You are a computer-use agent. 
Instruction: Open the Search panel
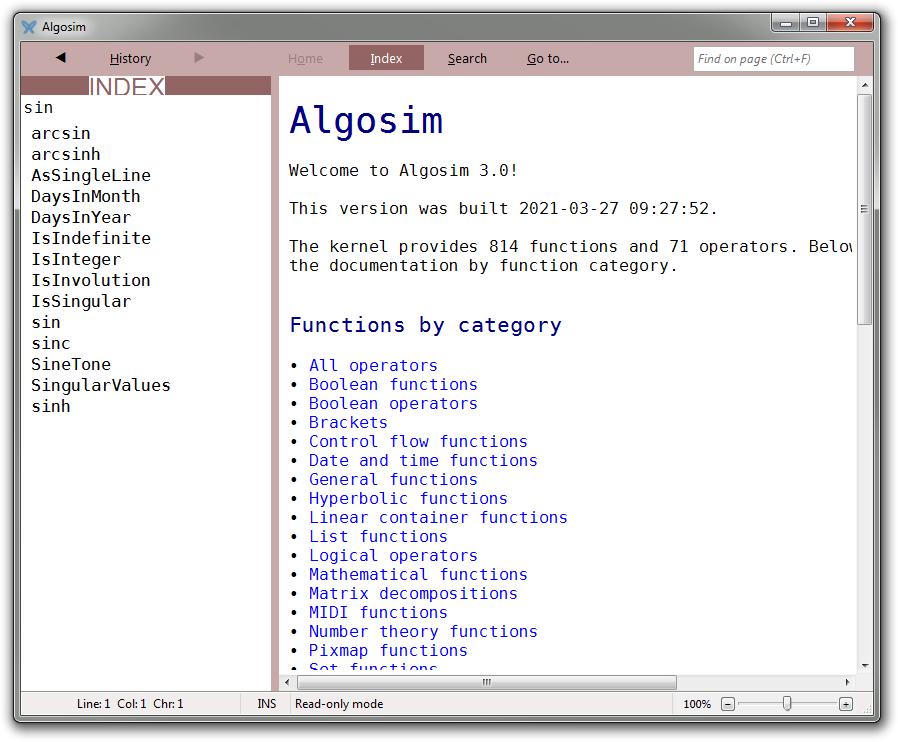(x=467, y=59)
